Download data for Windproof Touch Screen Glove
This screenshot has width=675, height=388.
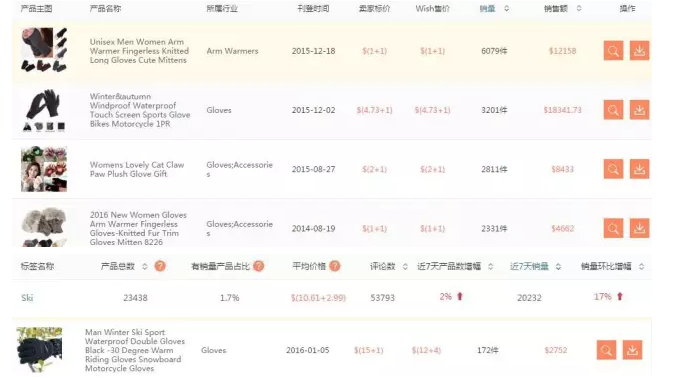639,110
